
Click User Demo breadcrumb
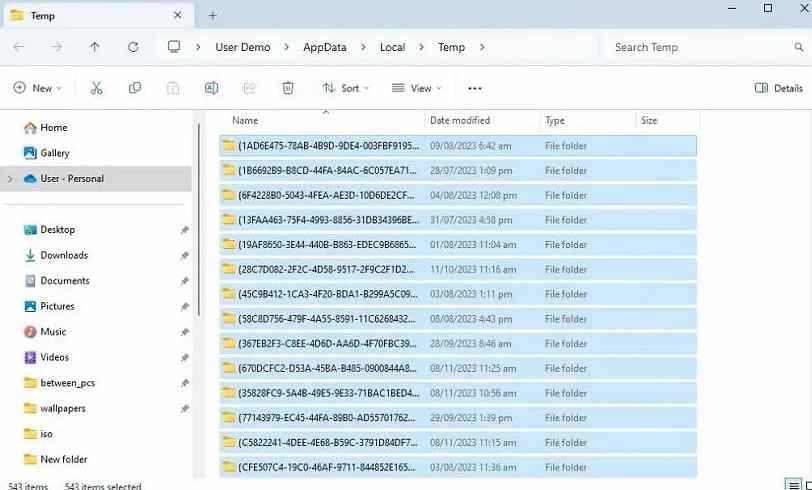[x=243, y=47]
